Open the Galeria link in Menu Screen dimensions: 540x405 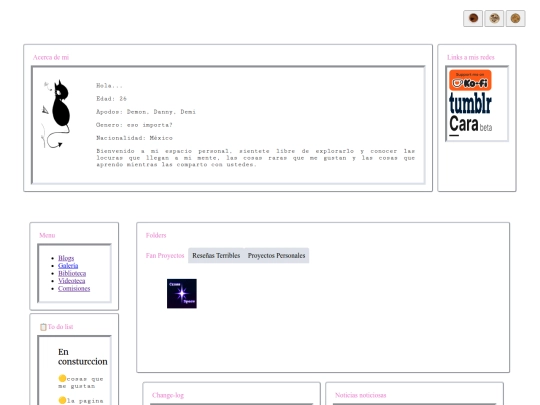click(68, 266)
